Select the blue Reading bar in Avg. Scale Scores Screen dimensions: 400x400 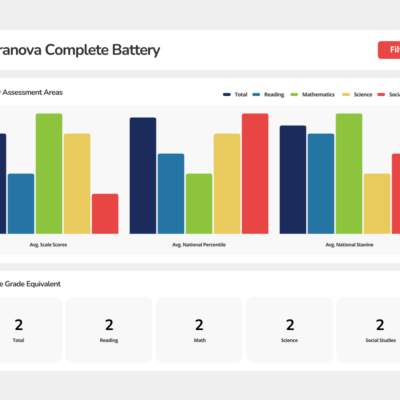(x=21, y=204)
